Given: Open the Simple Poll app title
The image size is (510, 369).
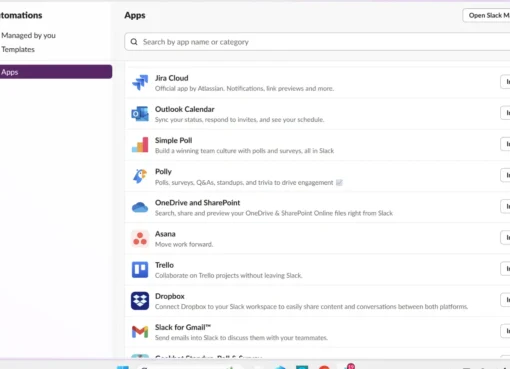Looking at the screenshot, I should pyautogui.click(x=174, y=140).
